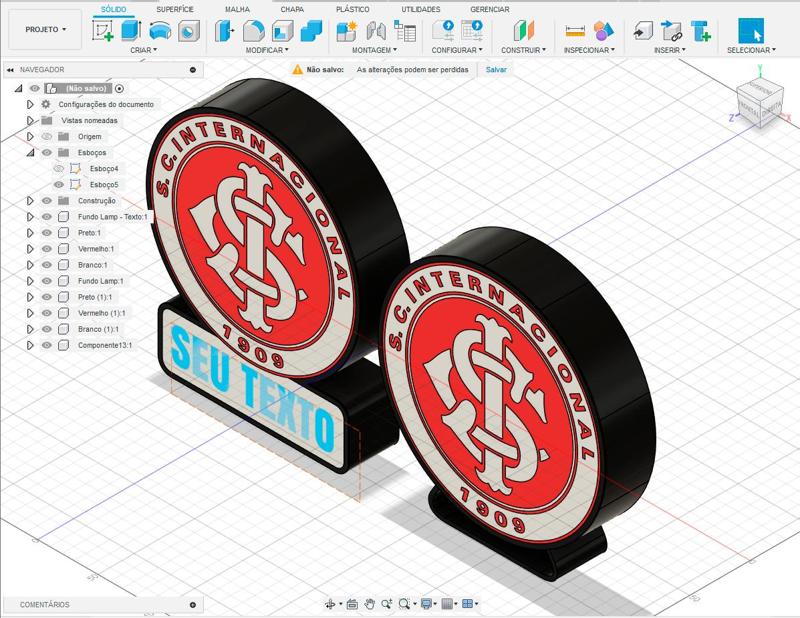This screenshot has width=800, height=618.
Task: Open Grid and Snaps settings
Action: (x=447, y=604)
